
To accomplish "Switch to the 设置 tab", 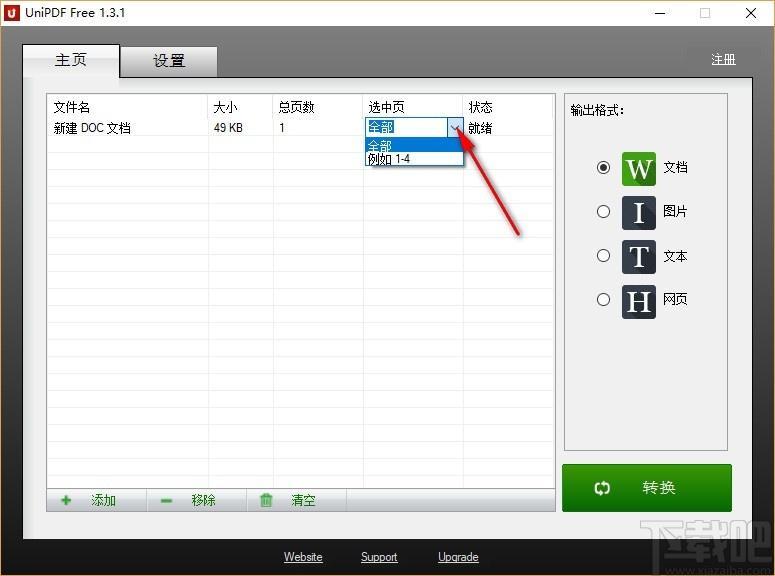I will pos(169,61).
